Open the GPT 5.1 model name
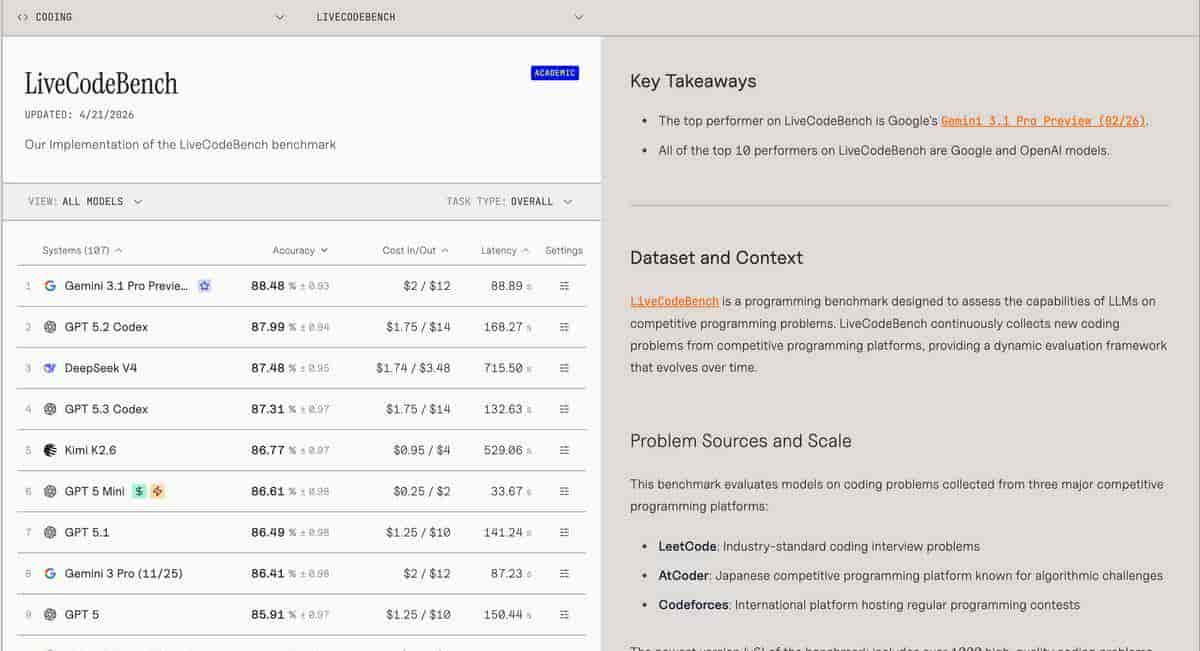The height and width of the screenshot is (651, 1200). (87, 532)
